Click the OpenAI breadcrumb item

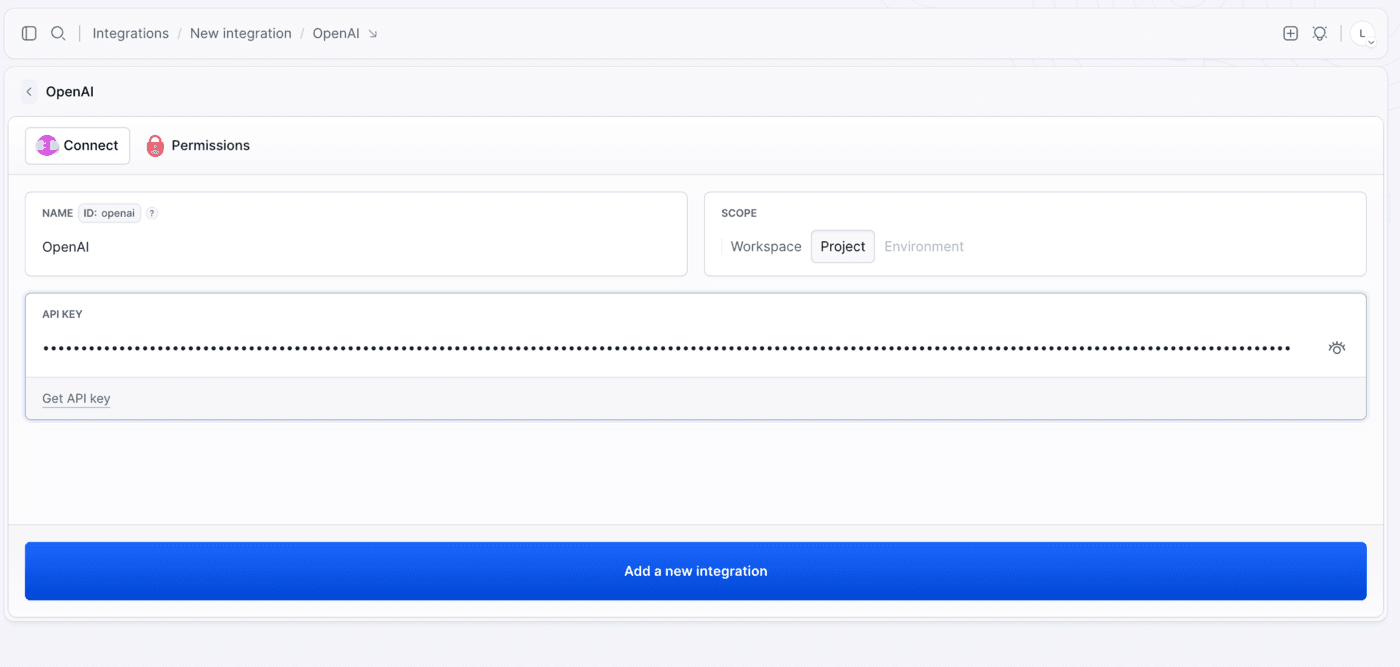(336, 33)
